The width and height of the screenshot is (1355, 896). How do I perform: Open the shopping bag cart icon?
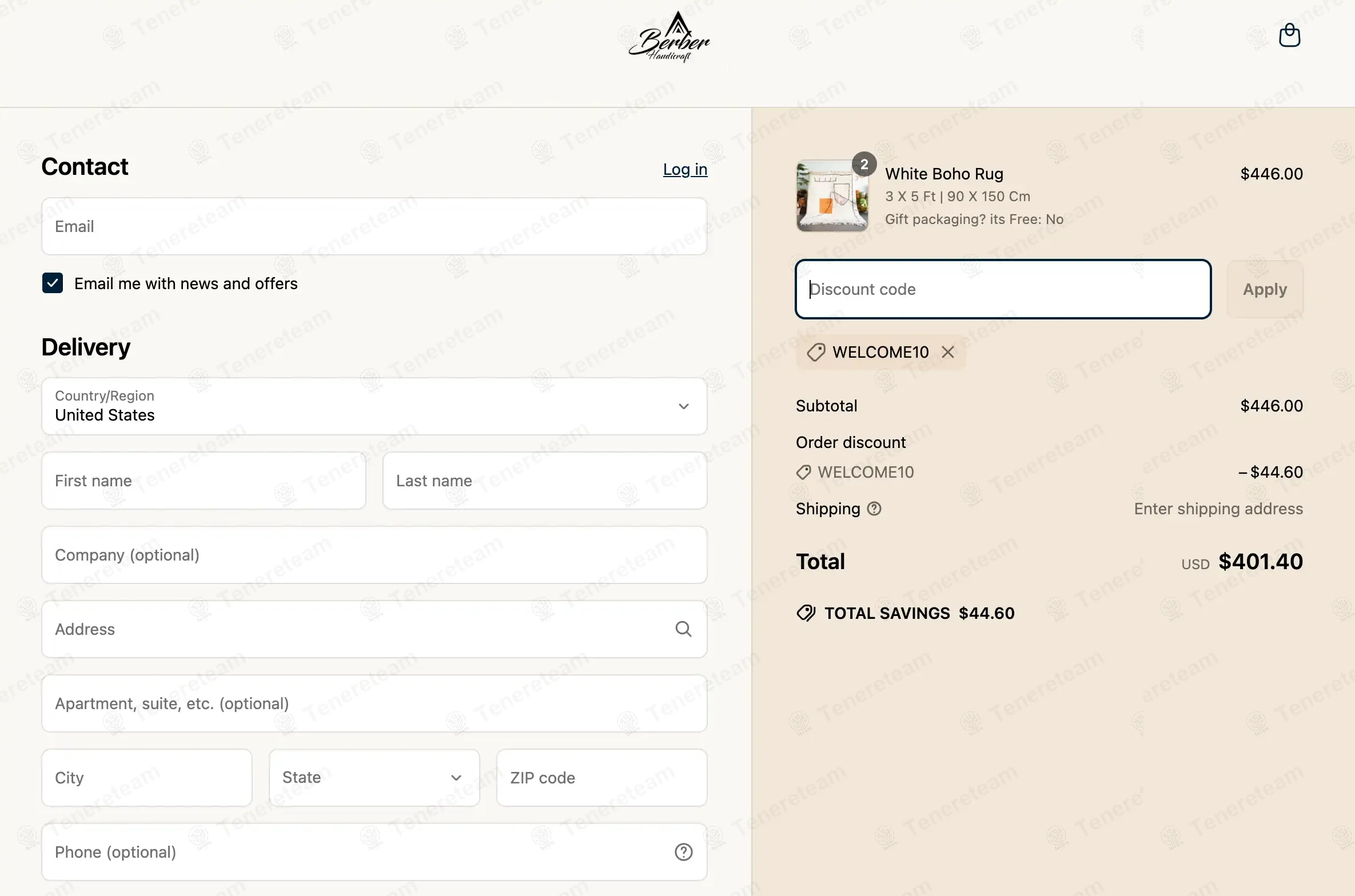tap(1289, 35)
